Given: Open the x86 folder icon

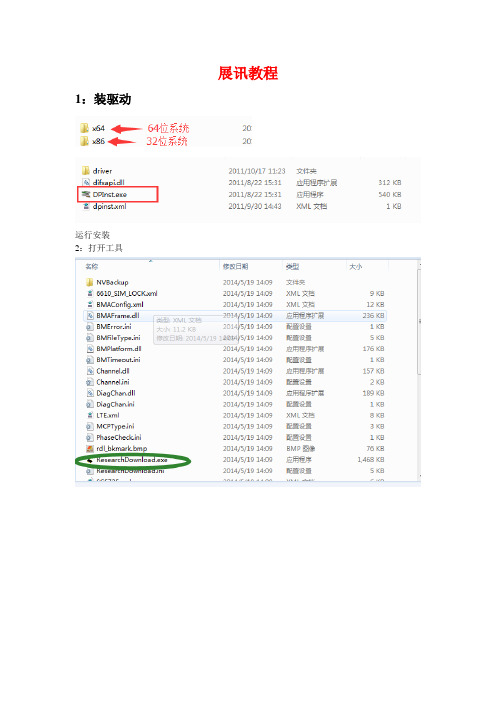Looking at the screenshot, I should click(84, 141).
